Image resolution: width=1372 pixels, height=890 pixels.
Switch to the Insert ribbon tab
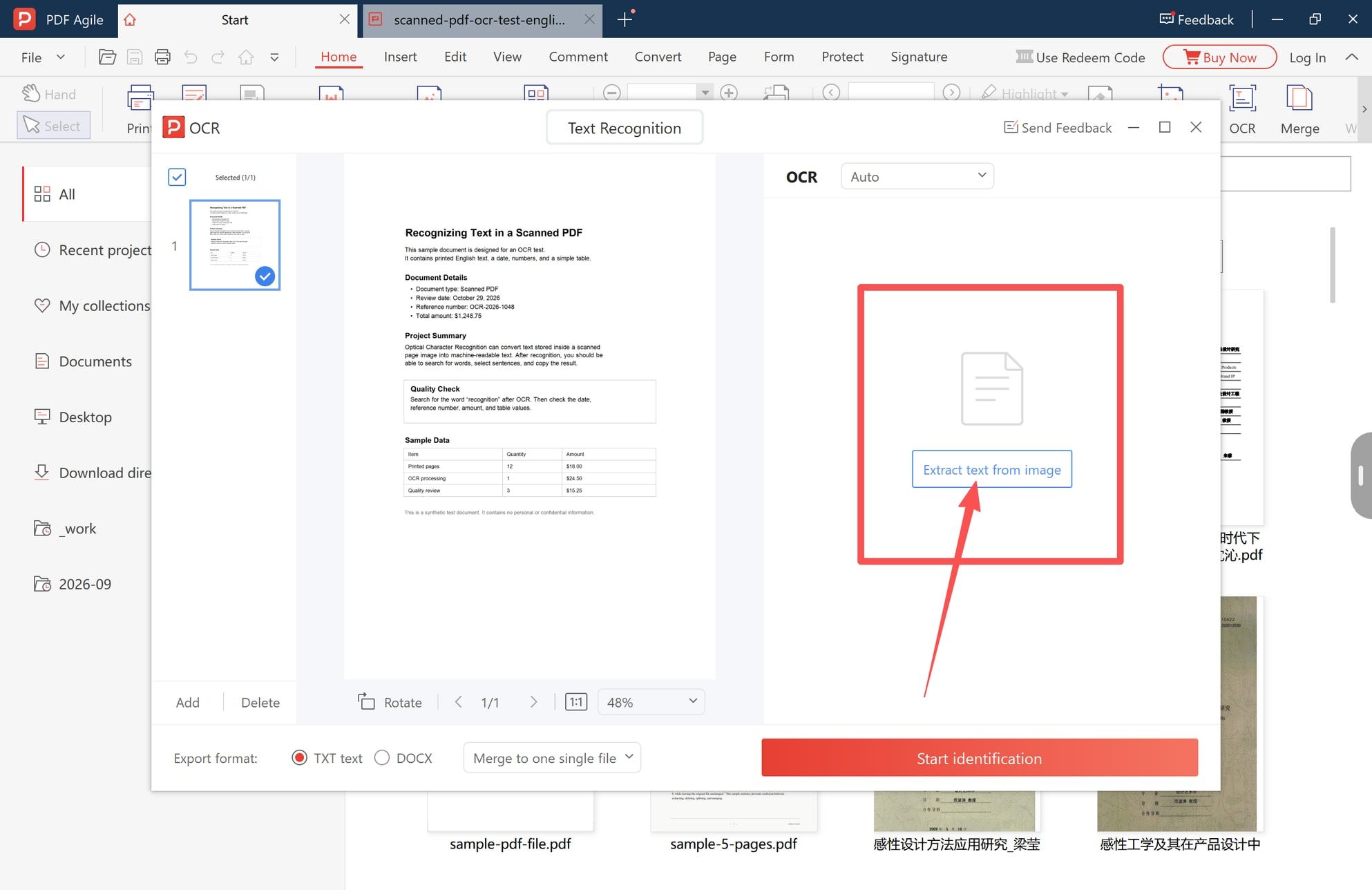point(400,57)
